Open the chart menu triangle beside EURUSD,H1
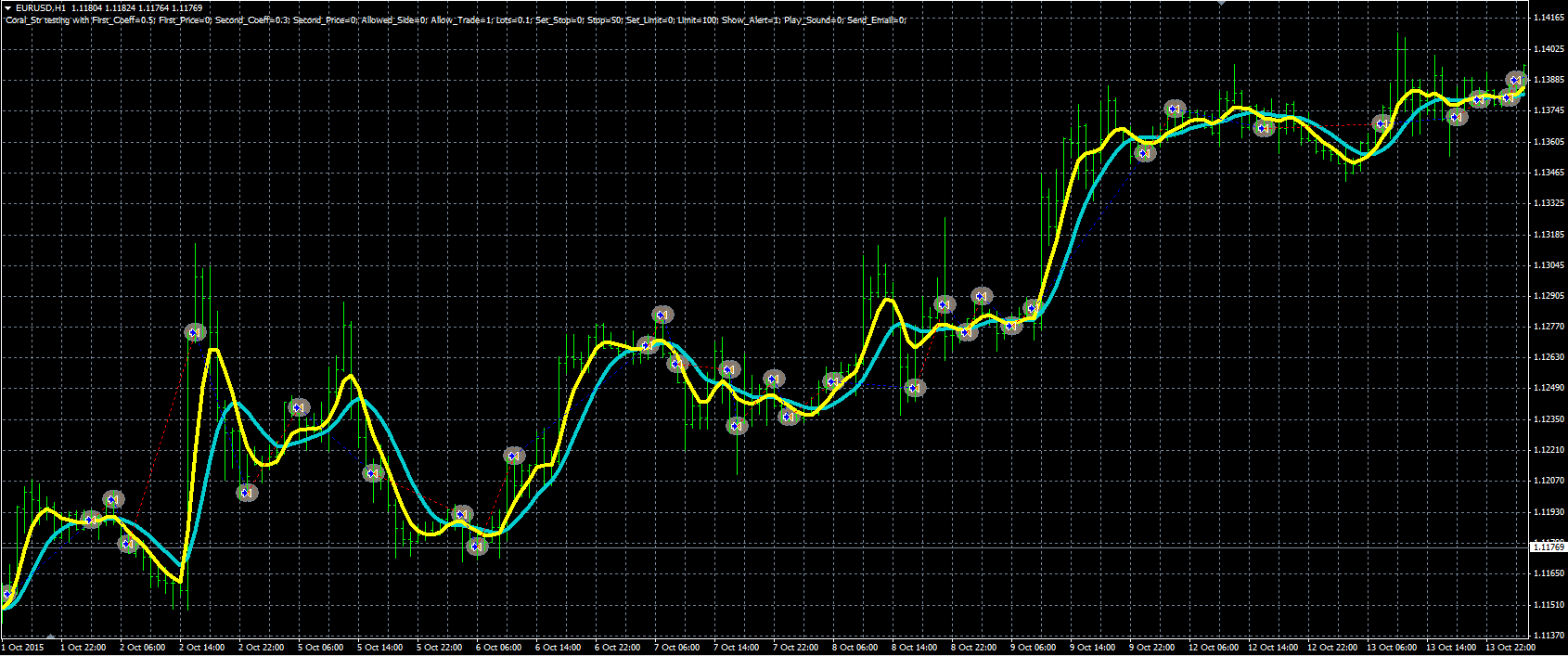The image size is (1568, 656). coord(7,8)
